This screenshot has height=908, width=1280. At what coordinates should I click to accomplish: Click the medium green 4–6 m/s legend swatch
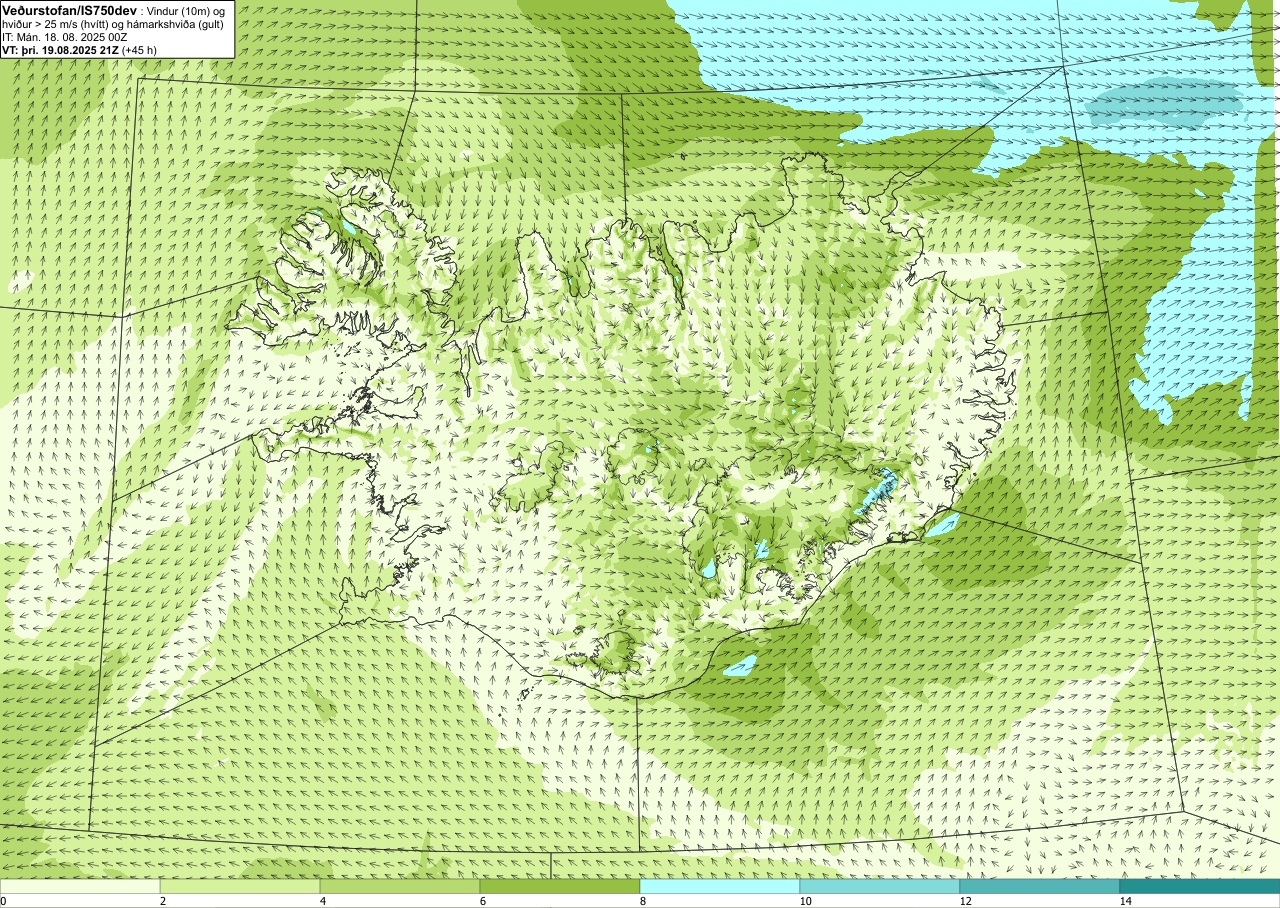pyautogui.click(x=400, y=887)
